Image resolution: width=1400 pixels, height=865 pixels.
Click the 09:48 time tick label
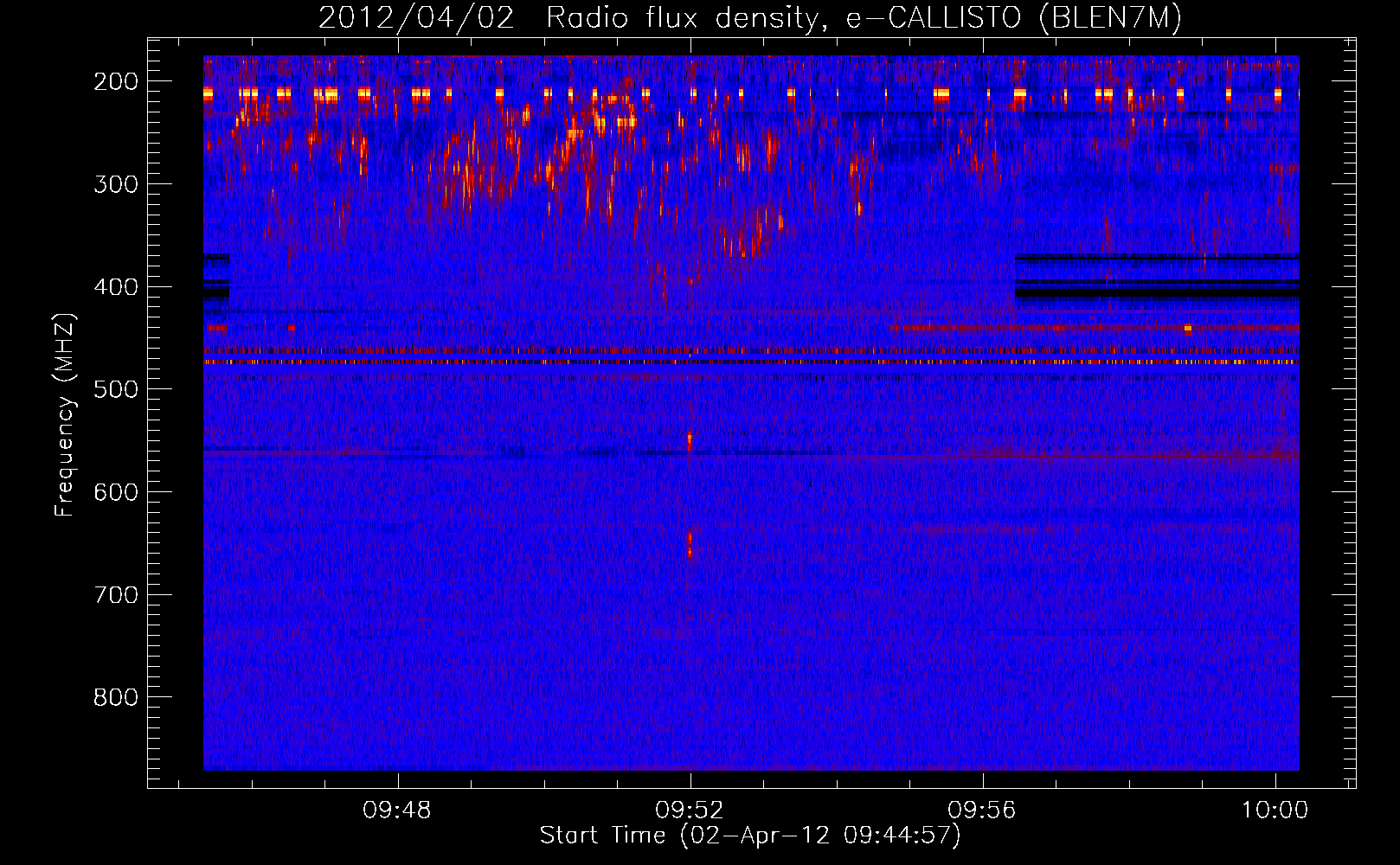pos(397,811)
